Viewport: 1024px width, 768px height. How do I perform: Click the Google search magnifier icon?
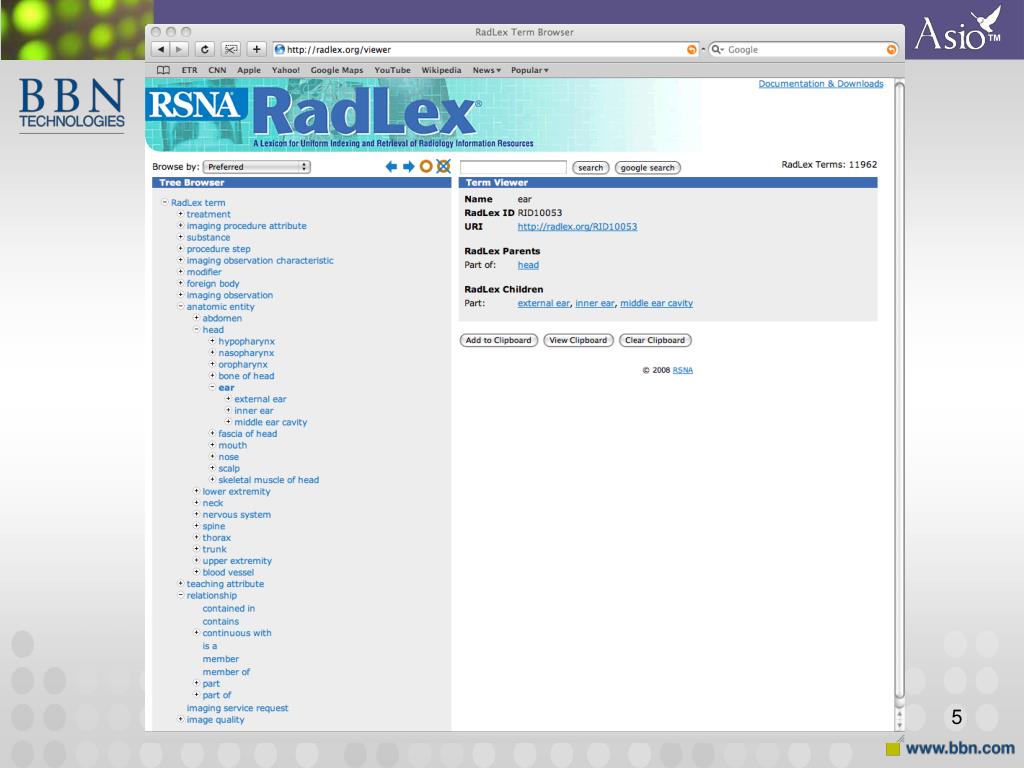[717, 50]
